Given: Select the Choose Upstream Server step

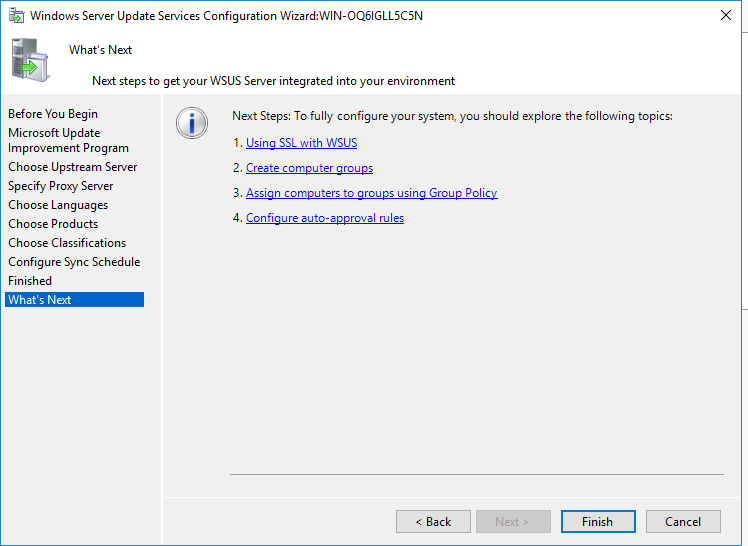Looking at the screenshot, I should pyautogui.click(x=73, y=167).
